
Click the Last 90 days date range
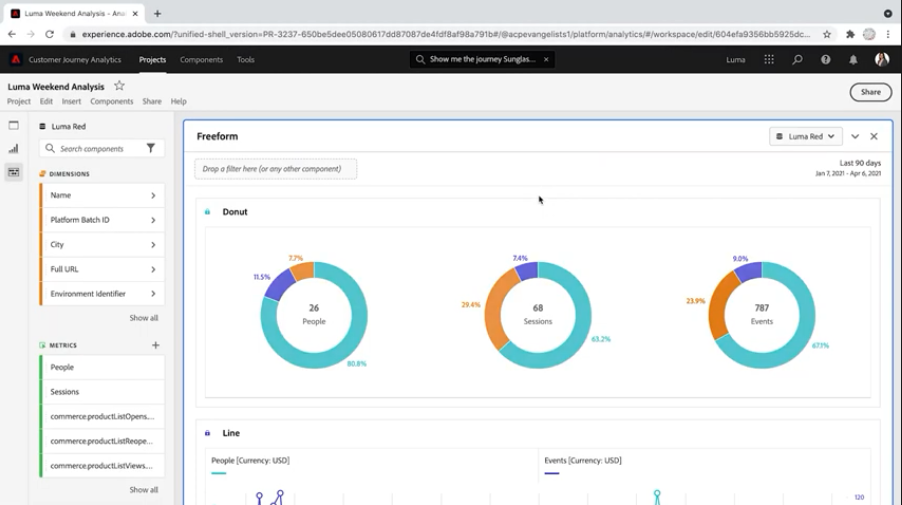click(860, 163)
